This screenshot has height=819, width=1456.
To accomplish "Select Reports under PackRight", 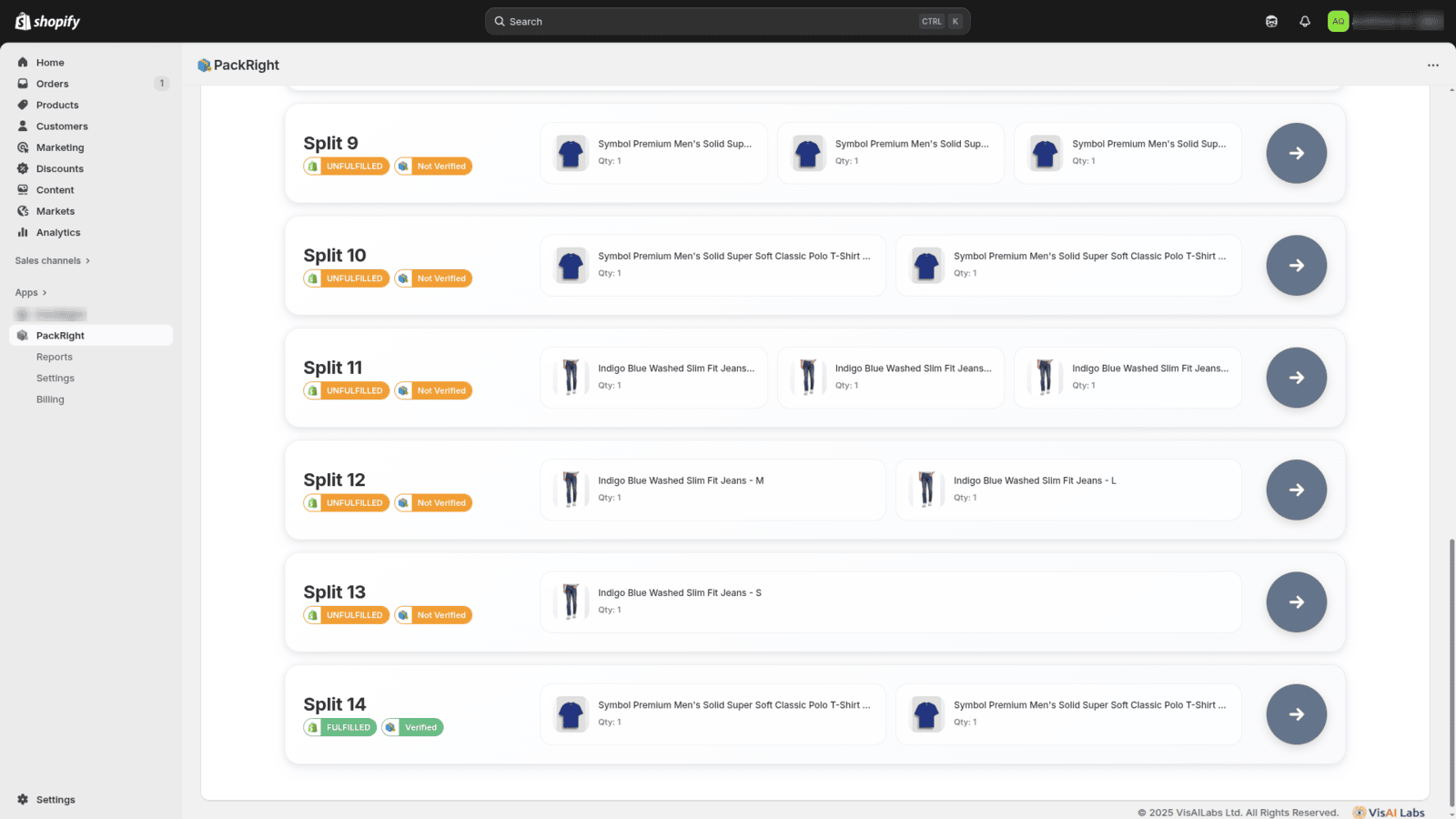I will pos(54,357).
